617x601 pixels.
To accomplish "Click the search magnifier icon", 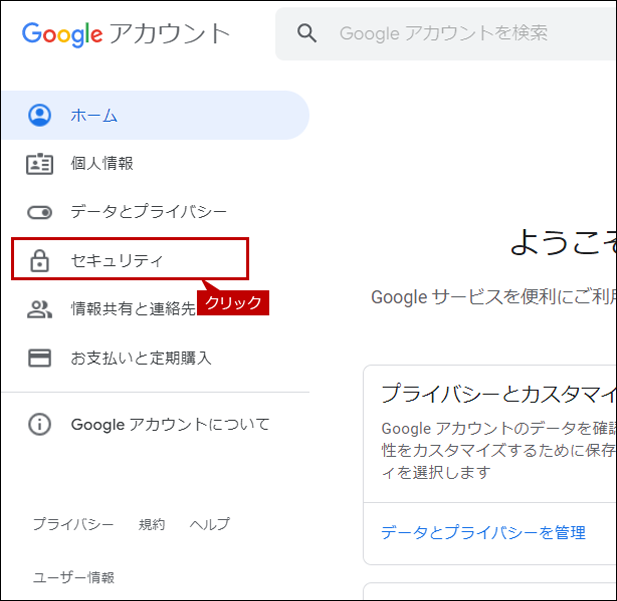I will pos(307,33).
